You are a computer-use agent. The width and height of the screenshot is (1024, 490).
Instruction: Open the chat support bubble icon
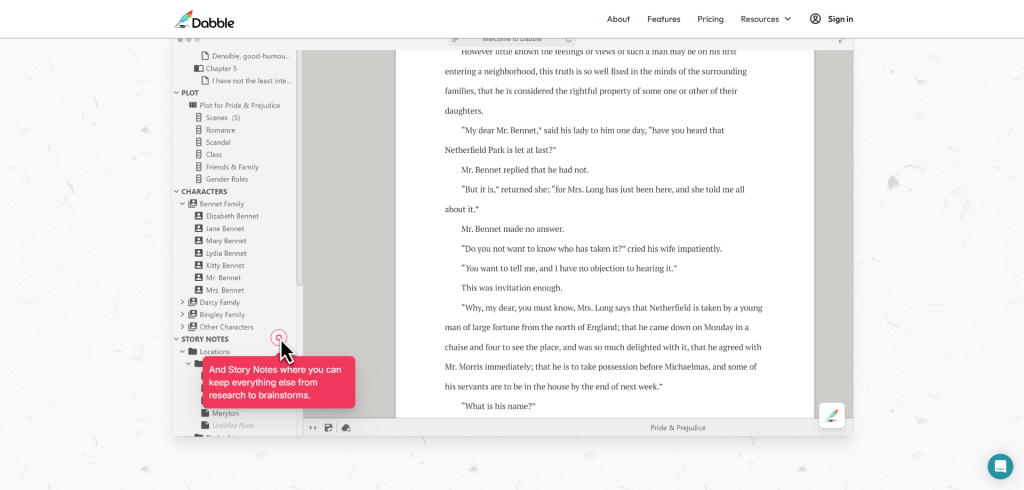click(x=1000, y=466)
